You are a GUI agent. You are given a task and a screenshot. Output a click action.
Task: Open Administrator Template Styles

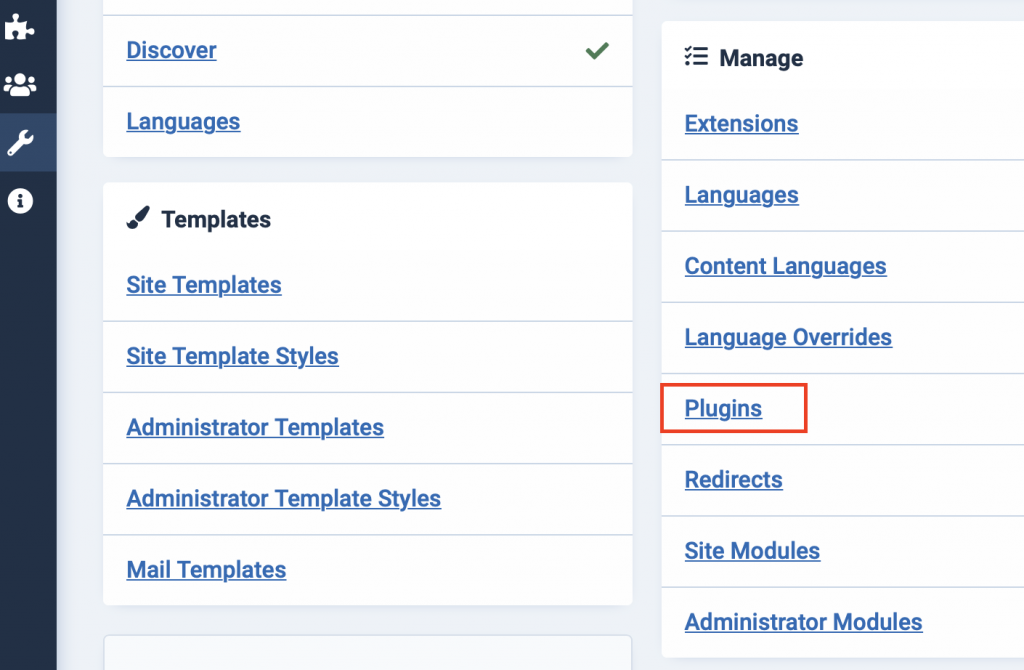(x=283, y=498)
